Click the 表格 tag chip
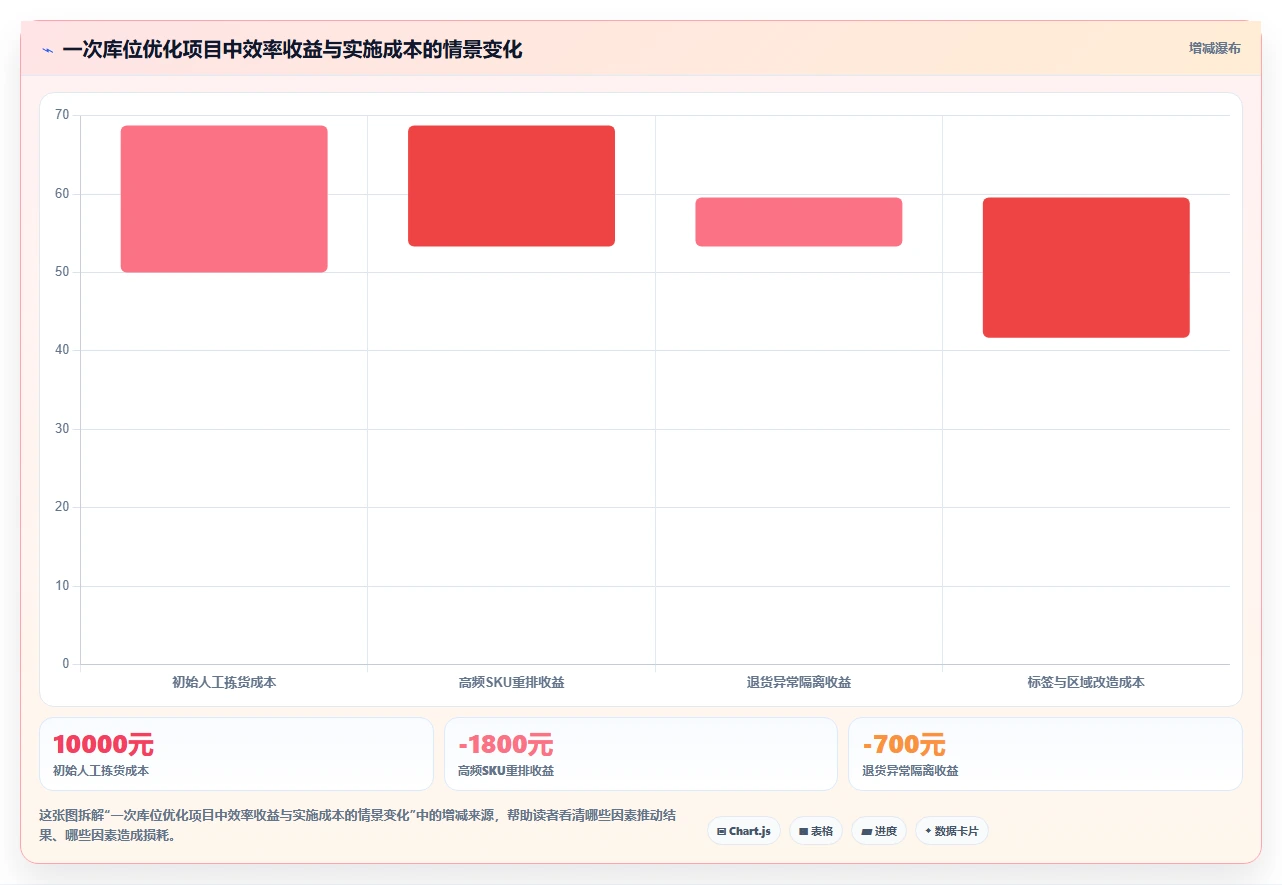The image size is (1282, 885). coord(816,831)
